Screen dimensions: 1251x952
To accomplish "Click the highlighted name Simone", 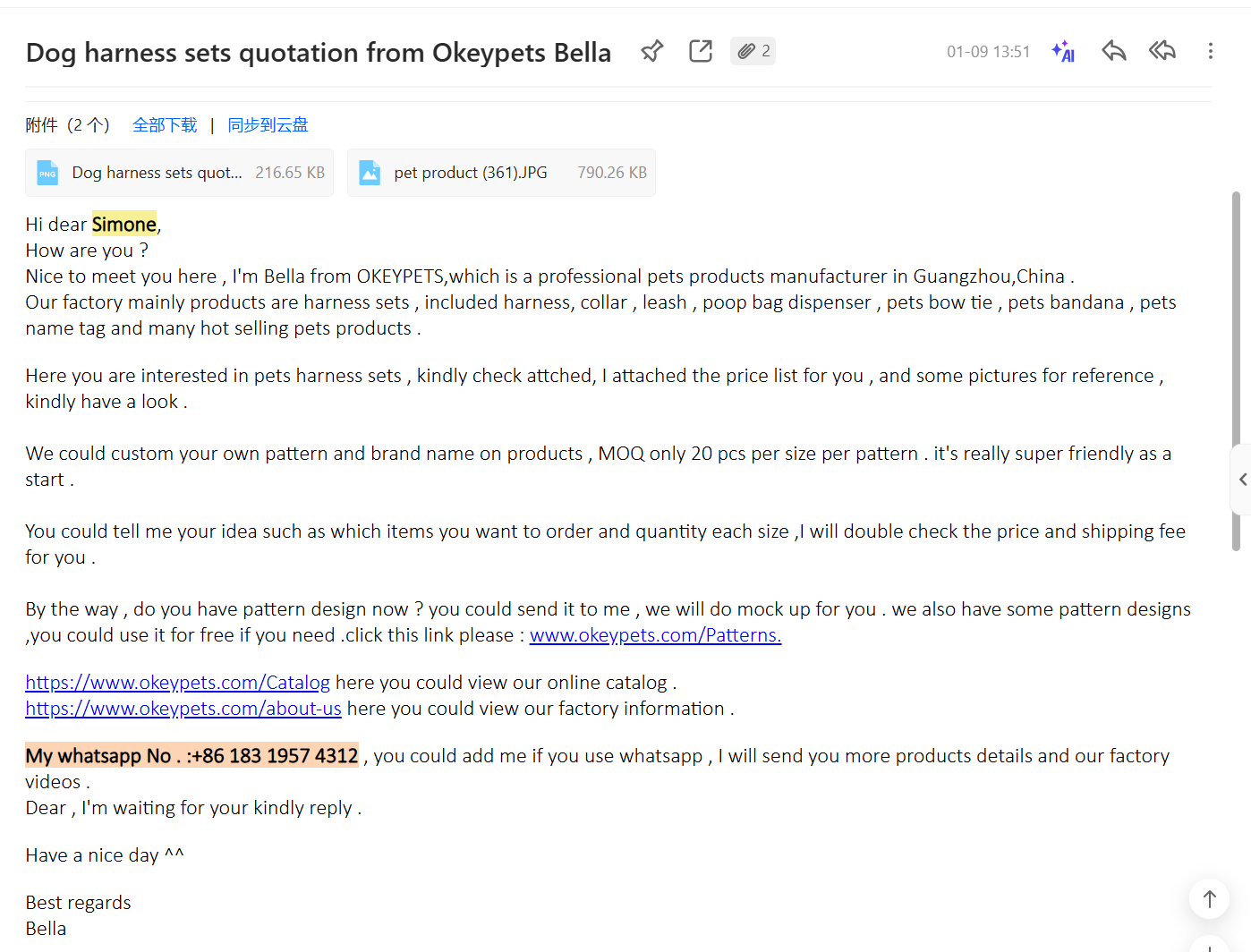I will click(124, 225).
